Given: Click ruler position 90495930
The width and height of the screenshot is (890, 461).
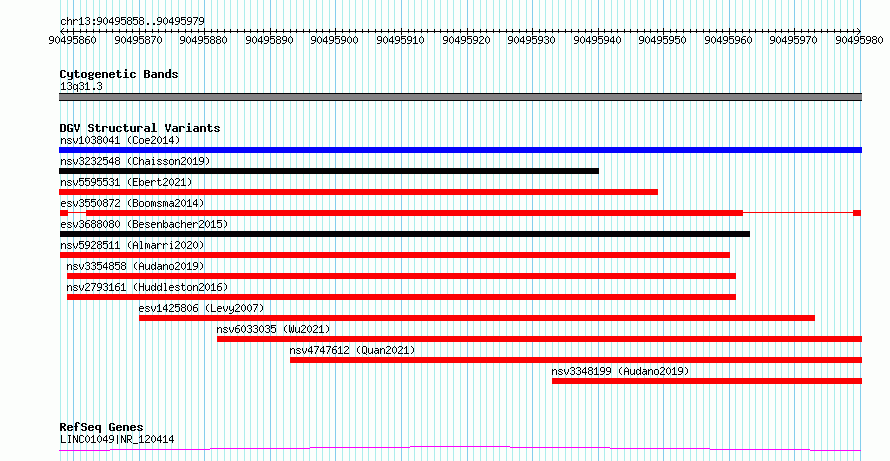Looking at the screenshot, I should [x=532, y=40].
